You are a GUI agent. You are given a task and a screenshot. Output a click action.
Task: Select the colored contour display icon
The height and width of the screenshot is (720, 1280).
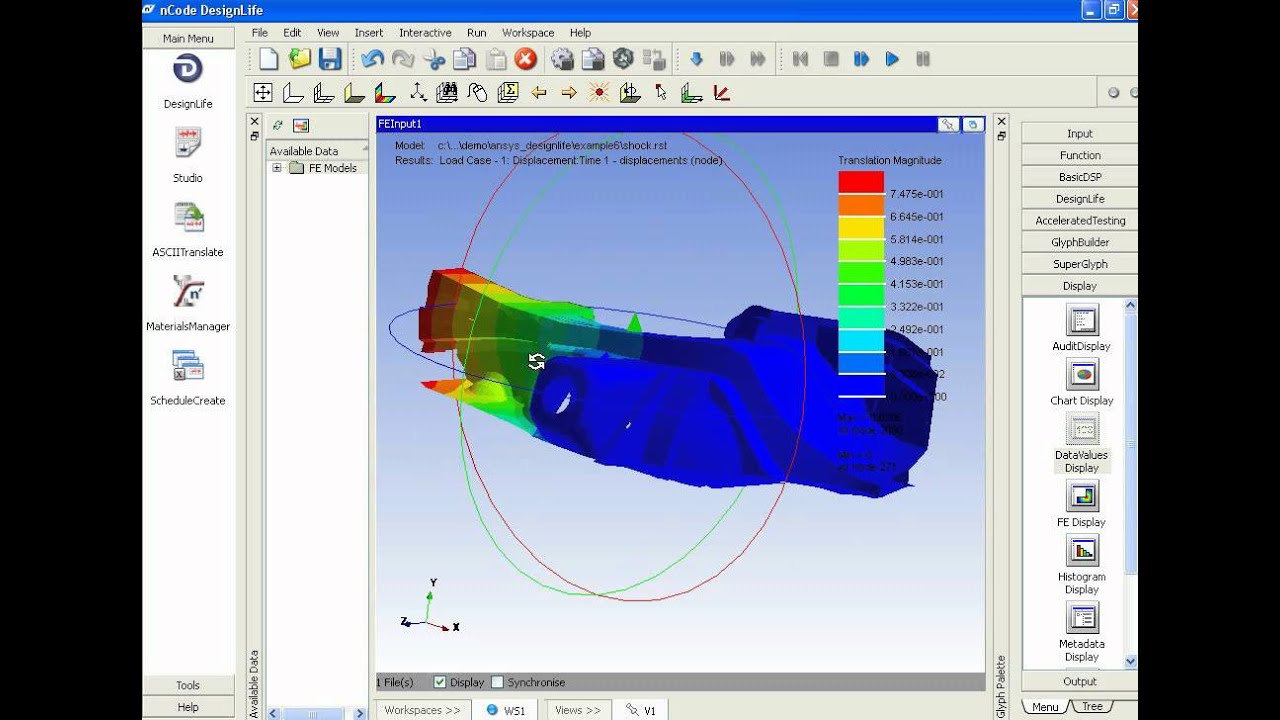tap(385, 93)
